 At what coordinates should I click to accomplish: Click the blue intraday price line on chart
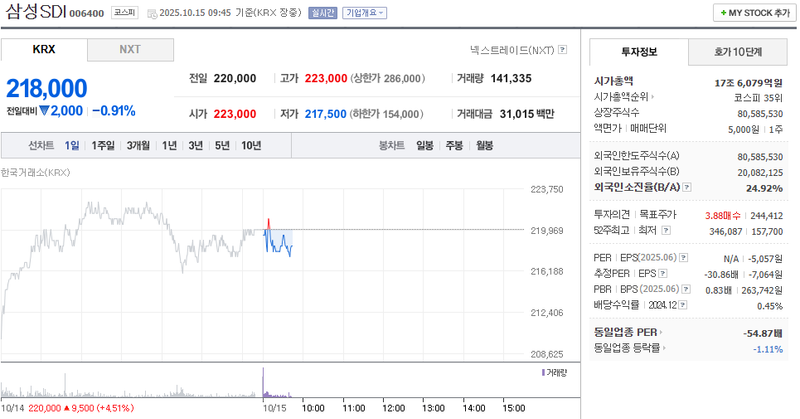tap(278, 243)
